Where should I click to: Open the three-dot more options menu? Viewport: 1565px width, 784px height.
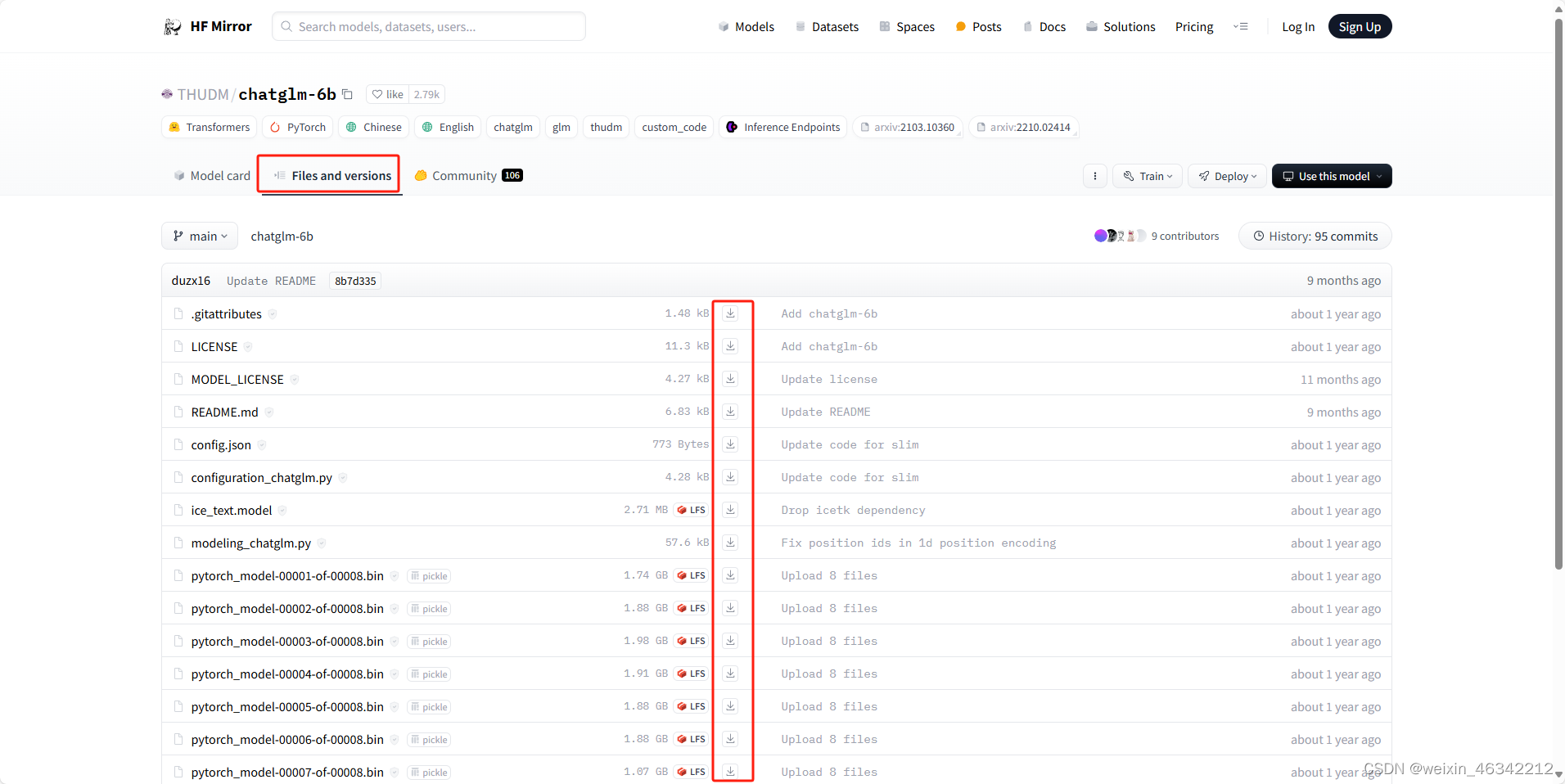pyautogui.click(x=1095, y=176)
